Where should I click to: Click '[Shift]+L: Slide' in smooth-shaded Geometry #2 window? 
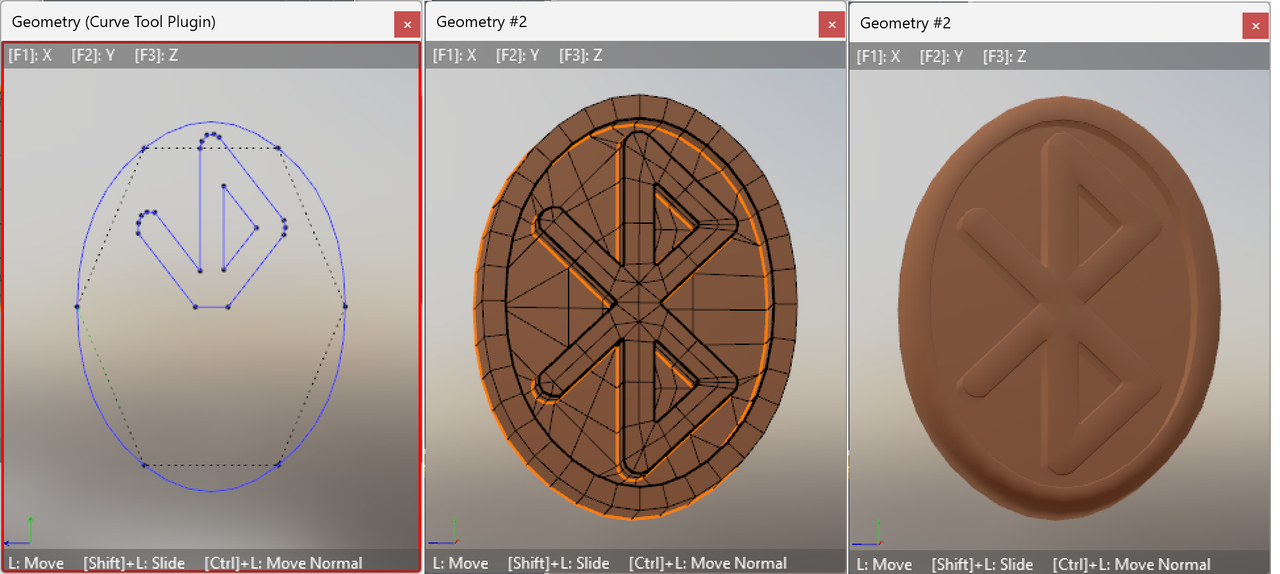(x=983, y=564)
